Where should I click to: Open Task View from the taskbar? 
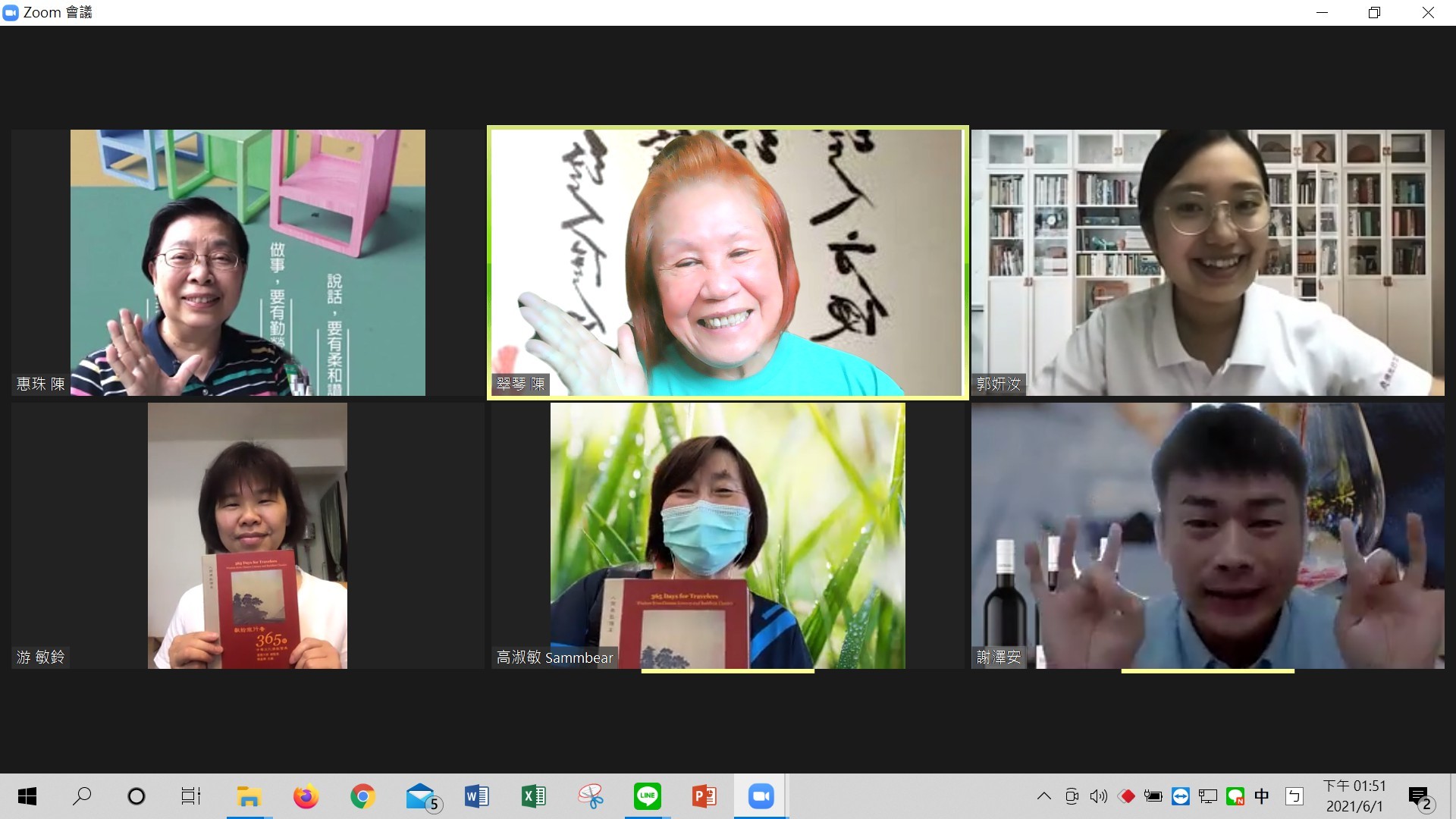click(191, 796)
